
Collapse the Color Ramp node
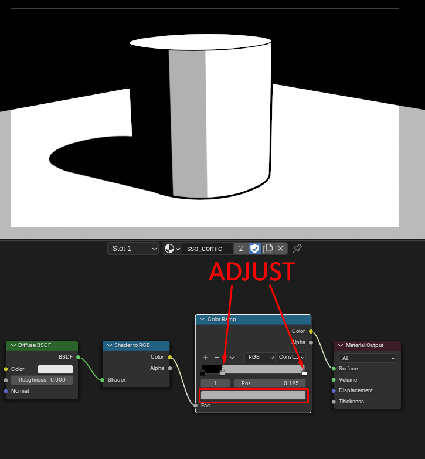[202, 319]
